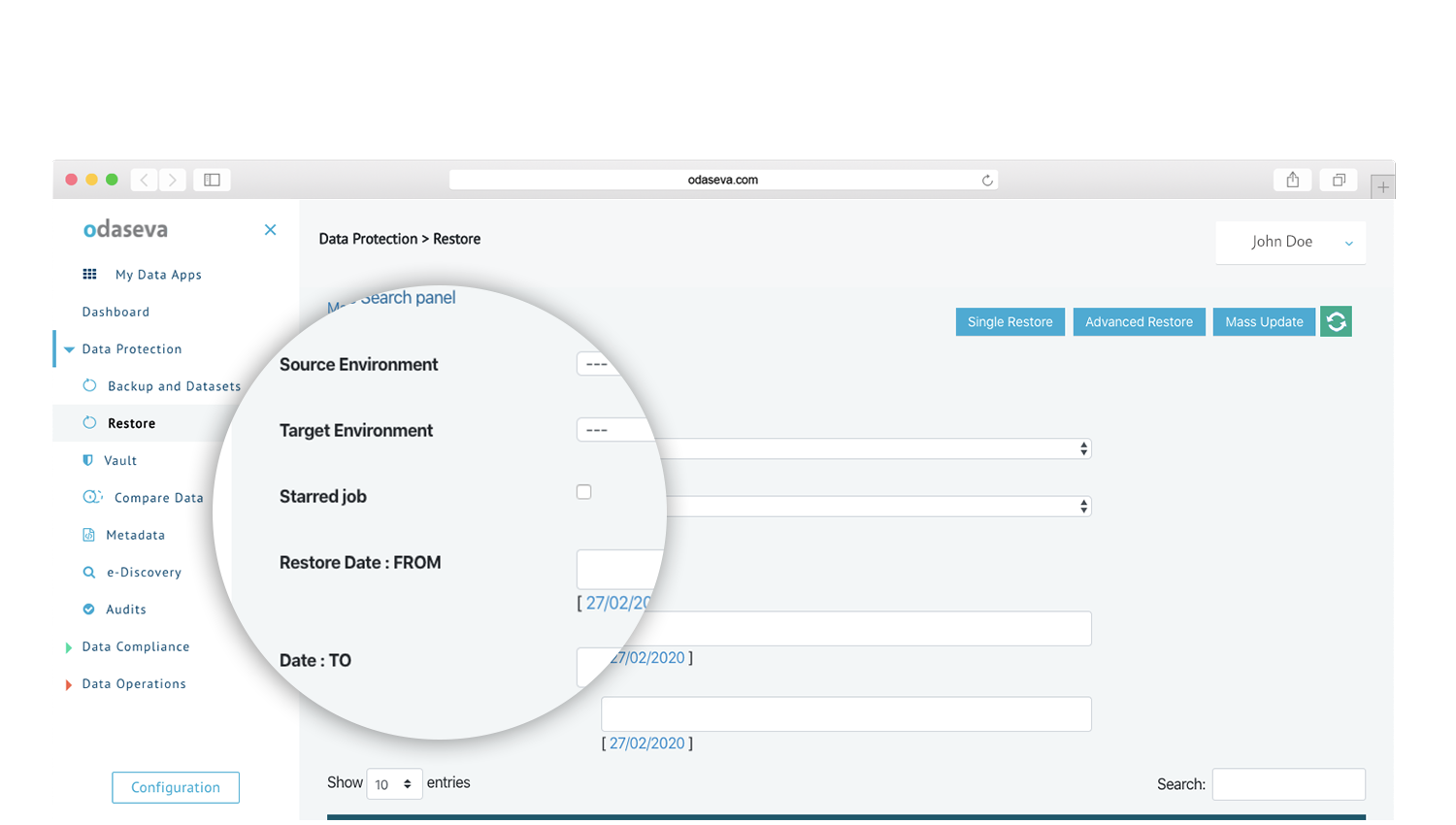Screen dimensions: 1456x825
Task: Tick the Starred job checkbox
Action: [583, 492]
